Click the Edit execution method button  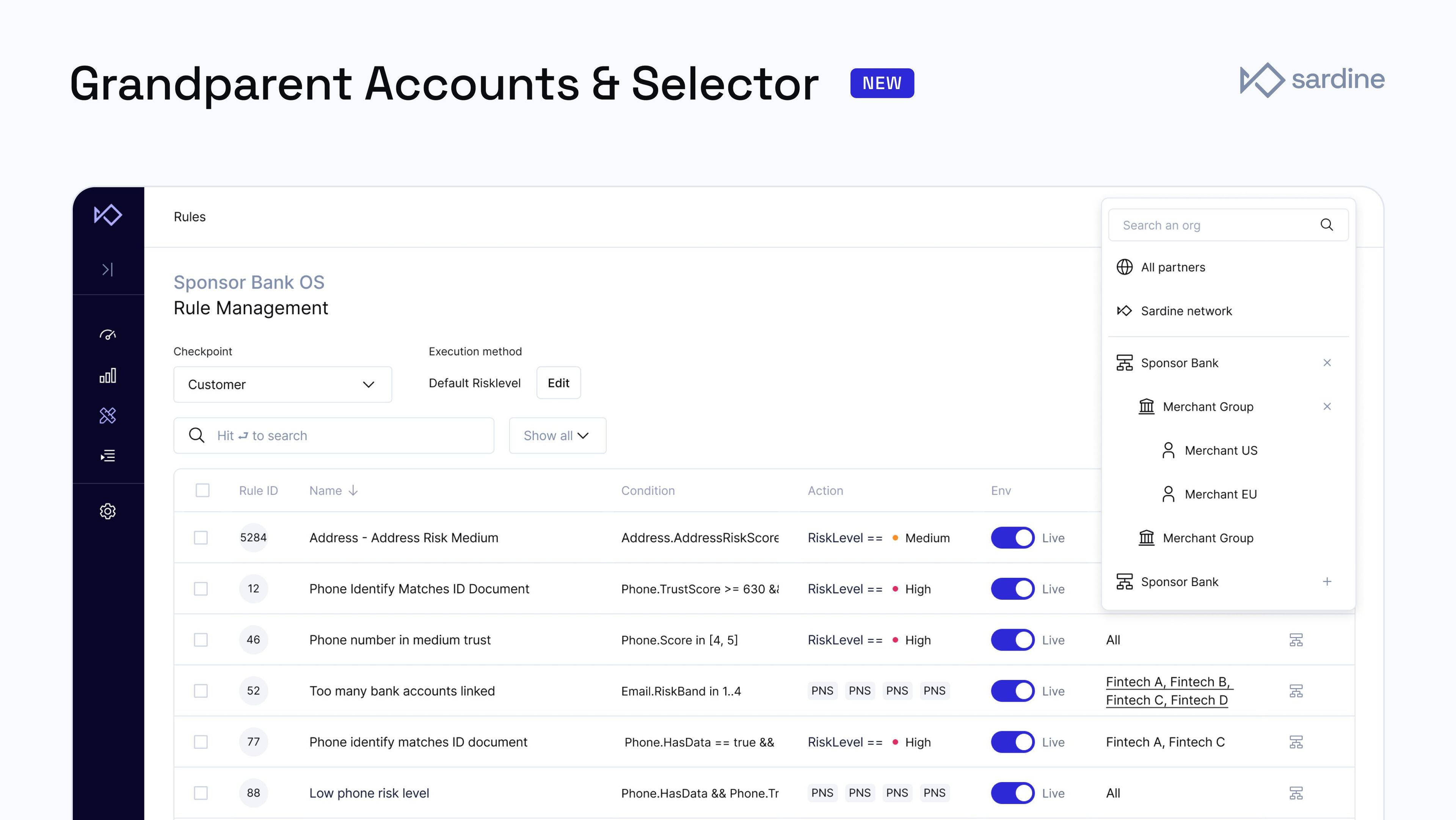(x=559, y=383)
